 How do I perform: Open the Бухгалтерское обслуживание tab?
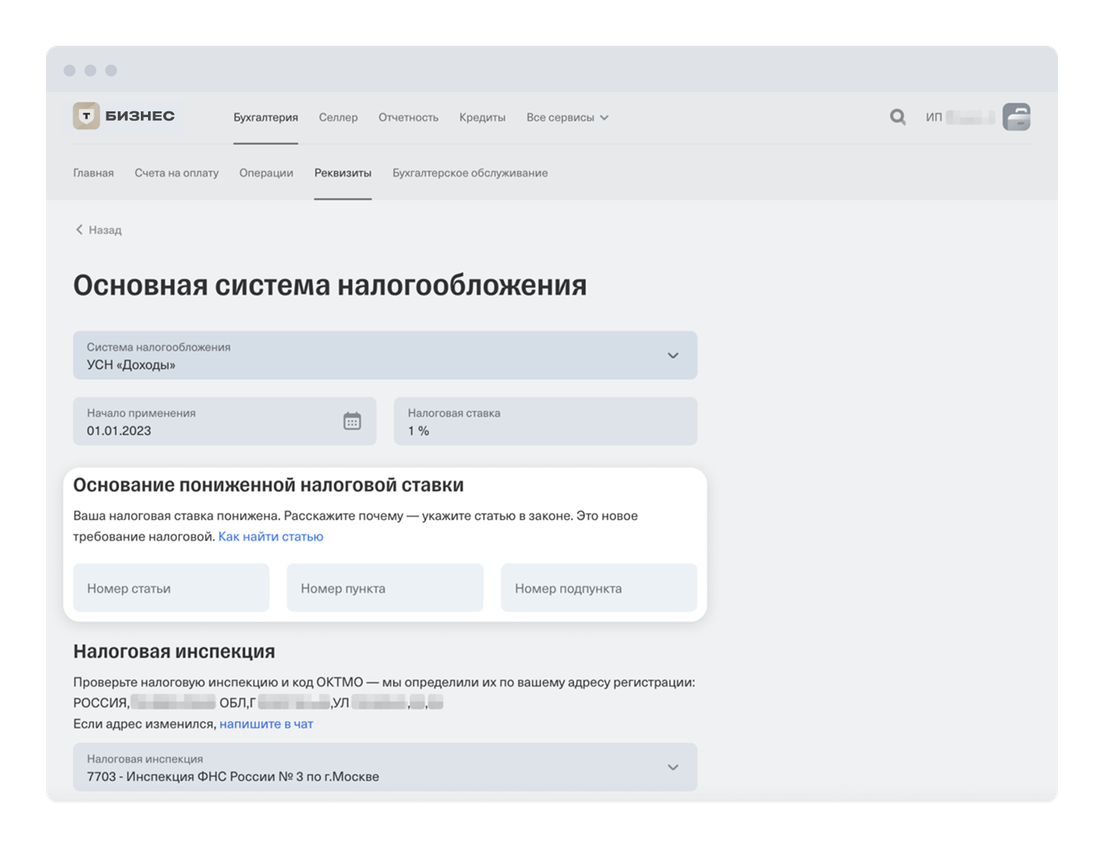pos(470,173)
